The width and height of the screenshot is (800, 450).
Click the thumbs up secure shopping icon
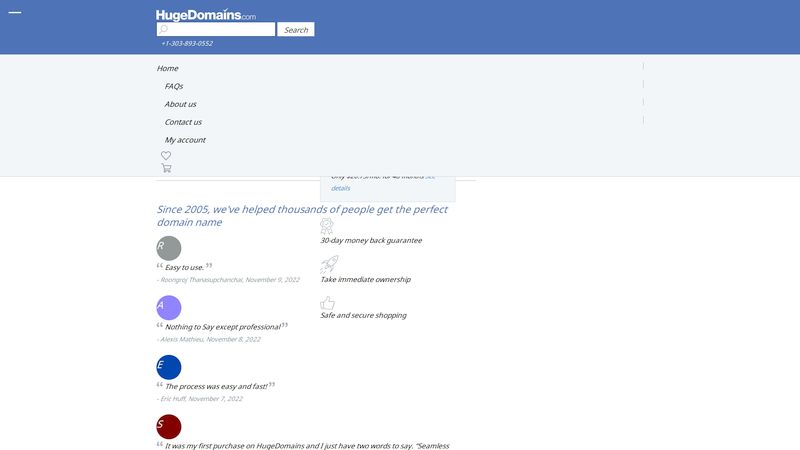(x=327, y=303)
